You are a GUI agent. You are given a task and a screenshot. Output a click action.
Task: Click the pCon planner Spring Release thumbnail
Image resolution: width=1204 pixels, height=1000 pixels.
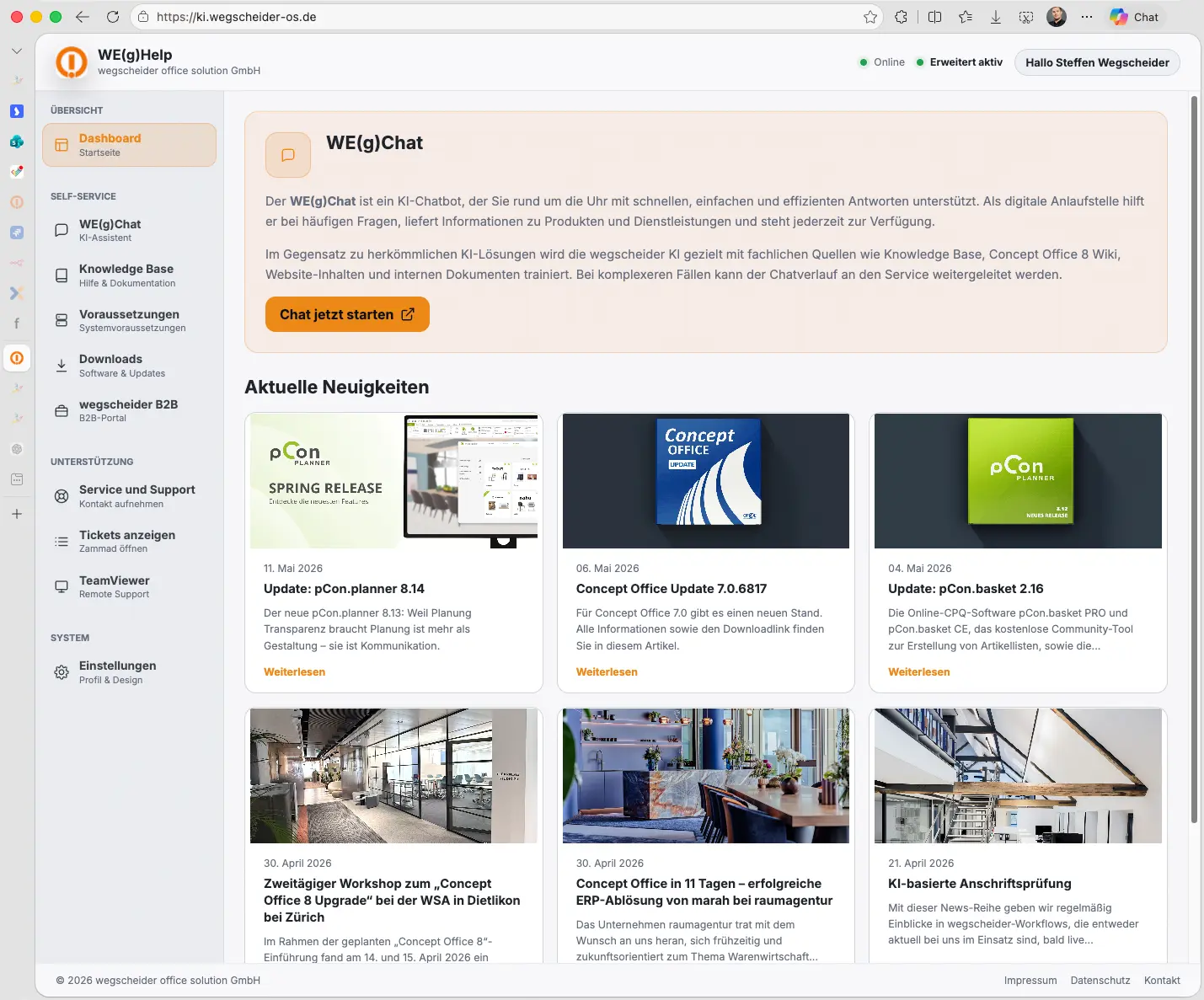393,481
